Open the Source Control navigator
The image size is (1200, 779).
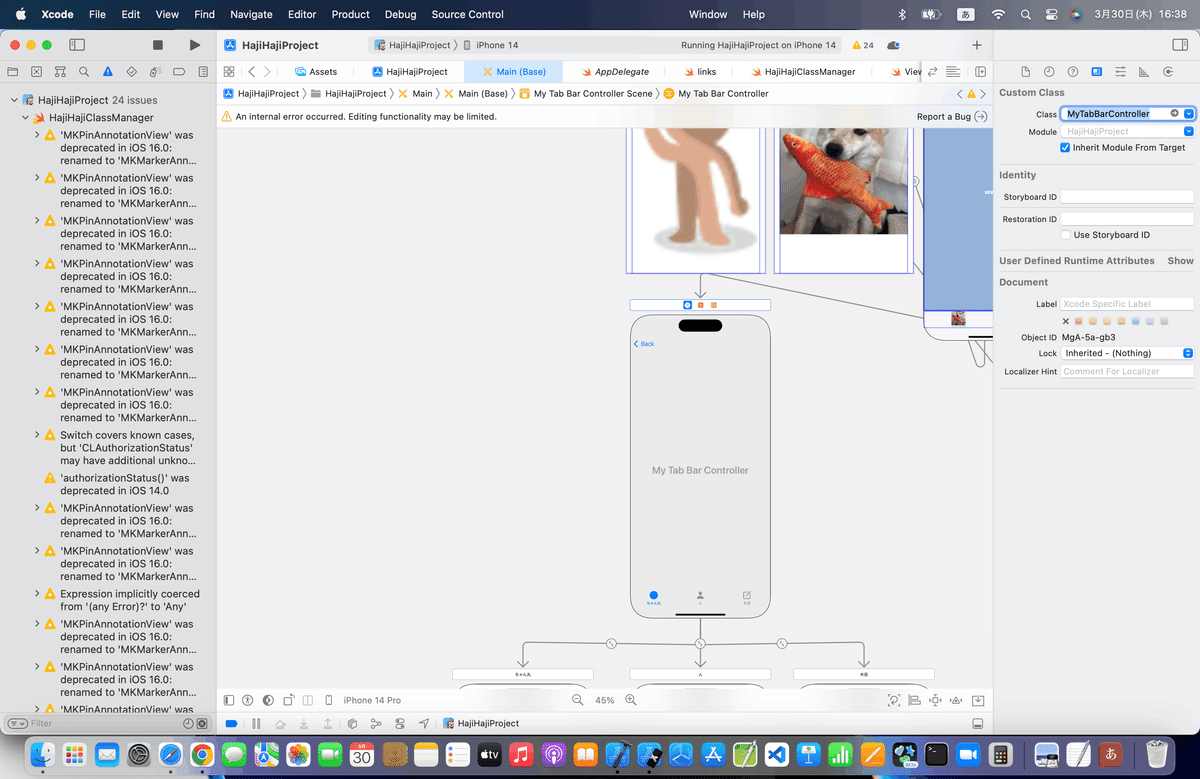[x=37, y=72]
